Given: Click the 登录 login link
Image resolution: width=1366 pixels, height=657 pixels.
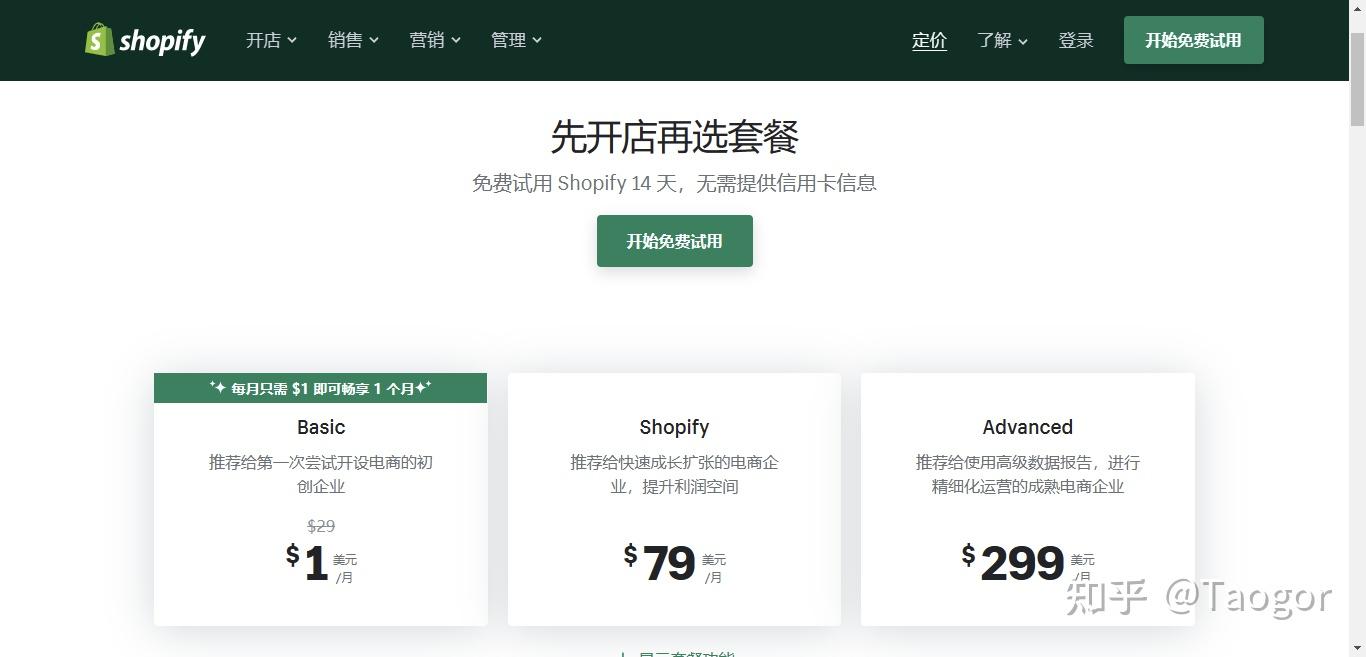Looking at the screenshot, I should [x=1076, y=40].
